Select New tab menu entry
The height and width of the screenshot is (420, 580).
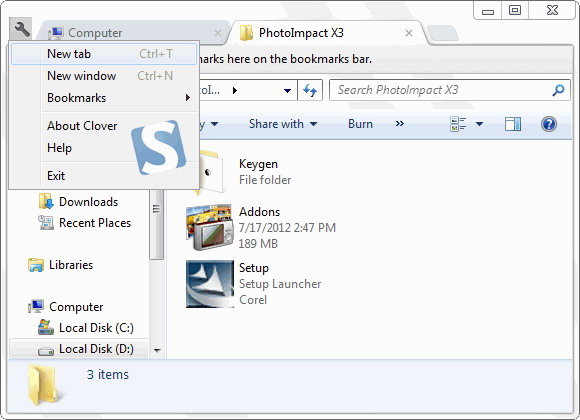(104, 54)
